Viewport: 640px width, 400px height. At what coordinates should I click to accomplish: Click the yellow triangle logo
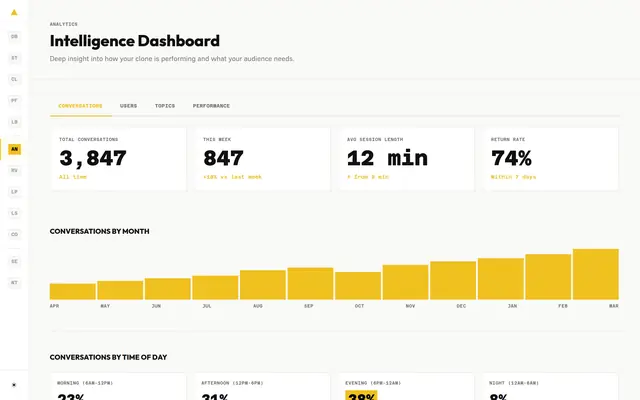tap(14, 12)
